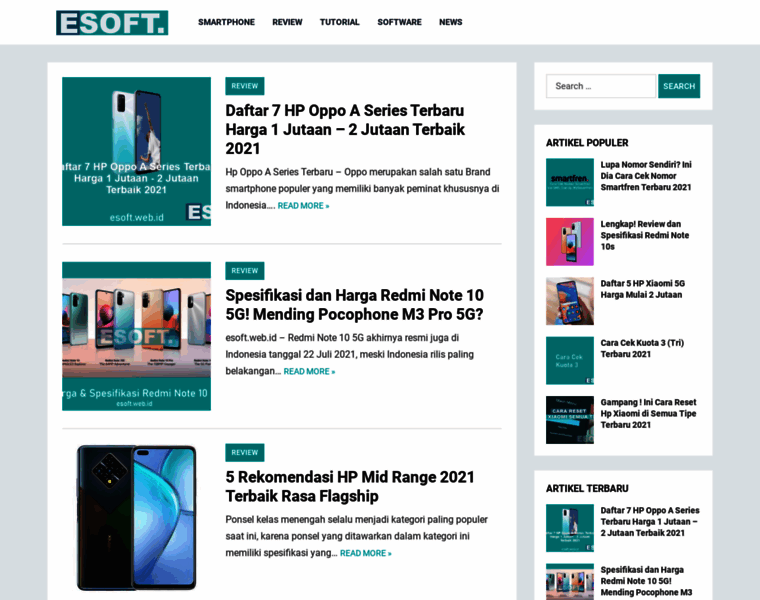Open Oppo A Series link in Artikel Terbaru
760x600 pixels.
click(x=650, y=521)
